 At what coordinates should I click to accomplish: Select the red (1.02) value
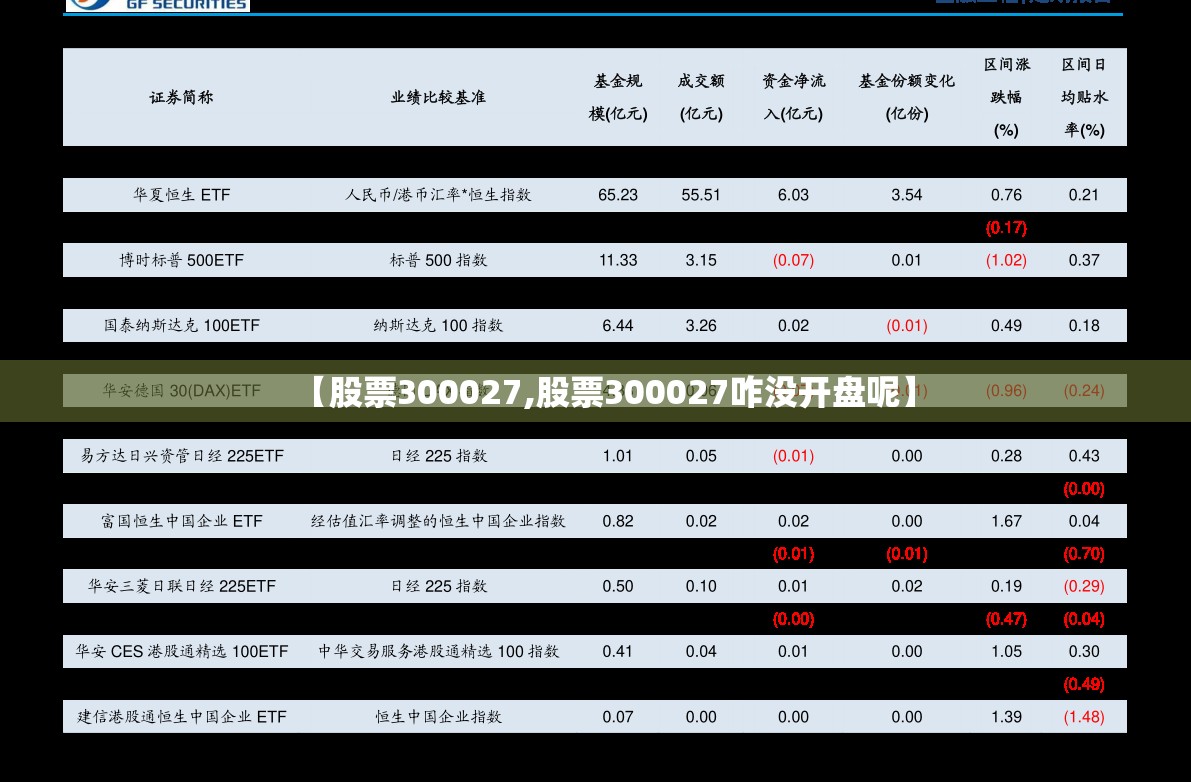pos(1006,260)
